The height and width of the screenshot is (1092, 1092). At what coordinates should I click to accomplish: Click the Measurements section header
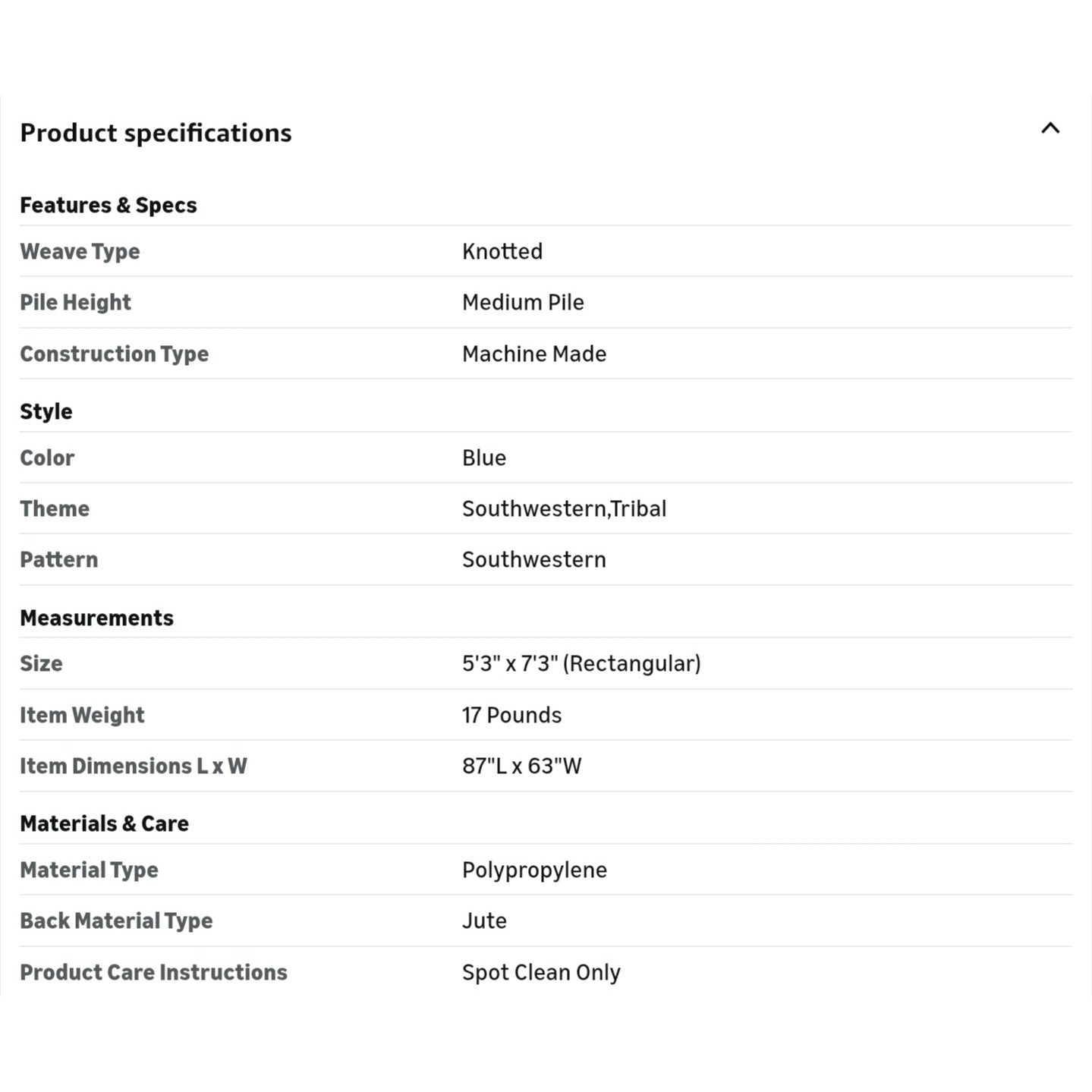pos(96,618)
